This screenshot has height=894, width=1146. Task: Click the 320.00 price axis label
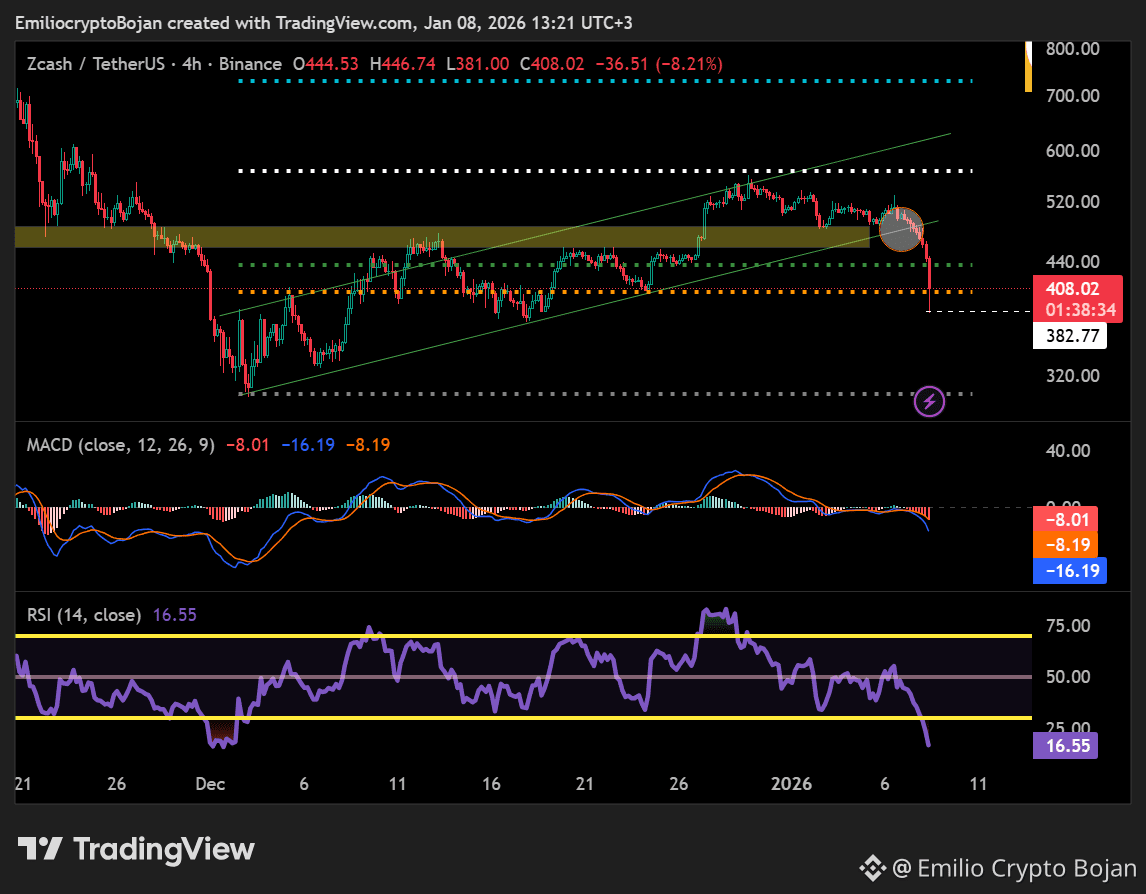[1072, 376]
